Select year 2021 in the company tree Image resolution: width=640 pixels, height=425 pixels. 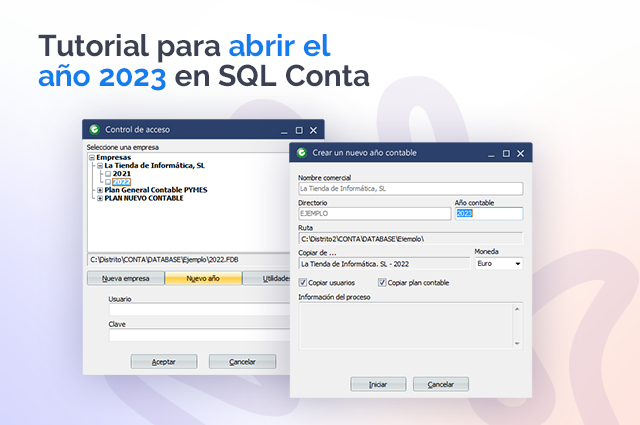click(122, 174)
